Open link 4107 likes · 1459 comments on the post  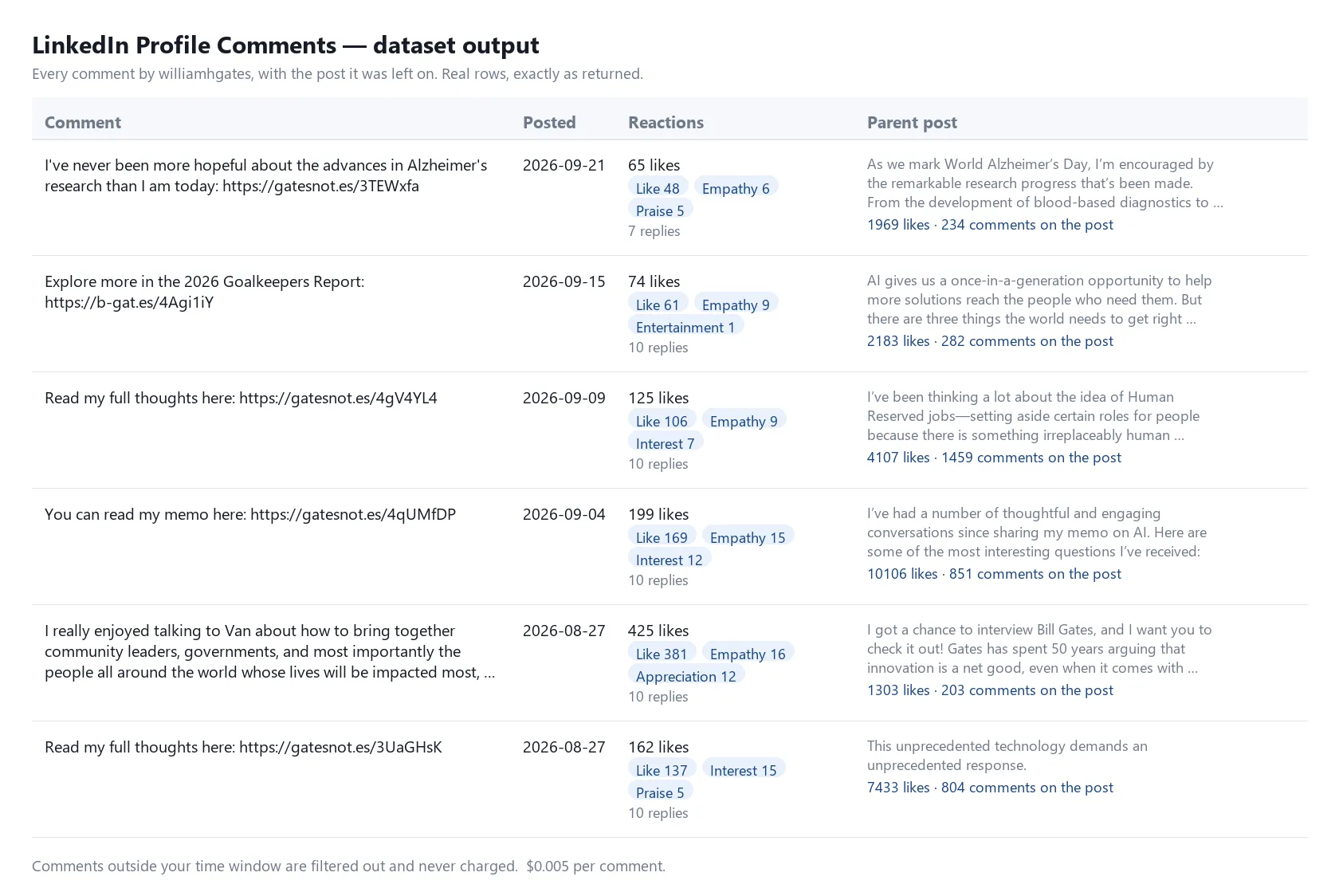pos(994,458)
